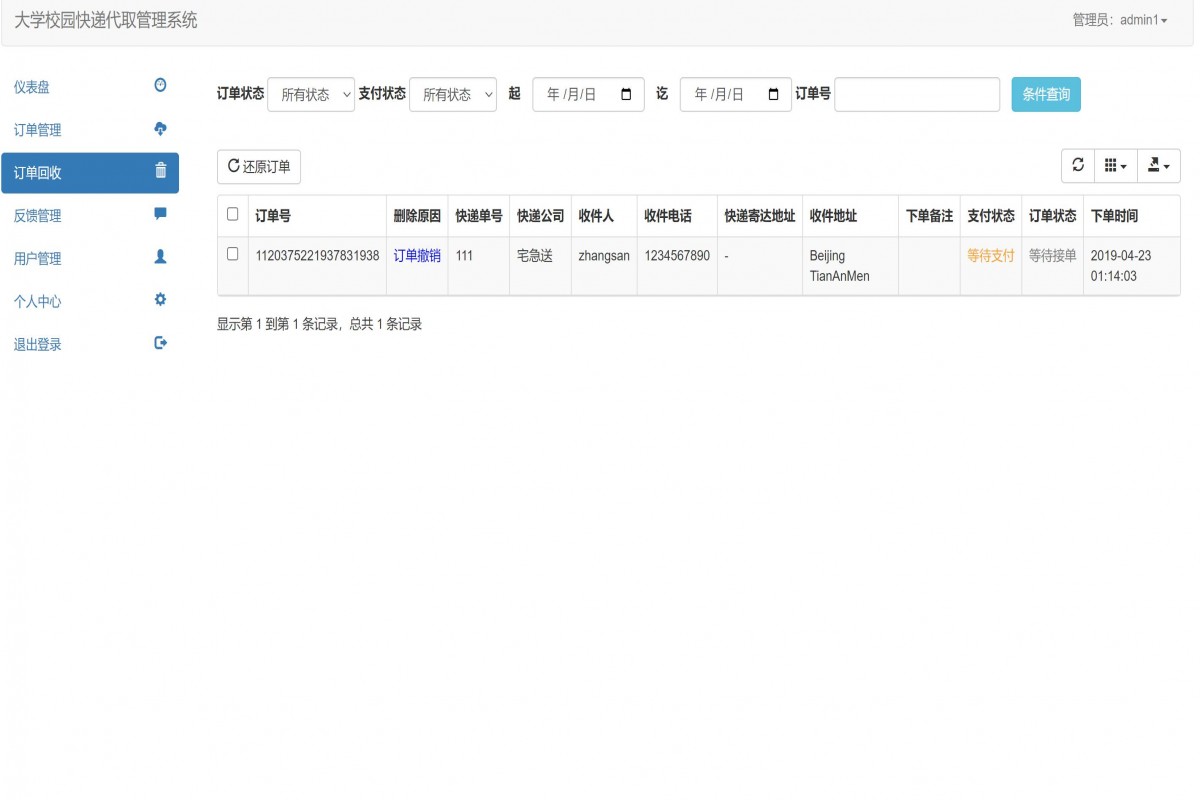Click the dashboard clock icon beside 仪表盘
The height and width of the screenshot is (800, 1200).
[159, 86]
